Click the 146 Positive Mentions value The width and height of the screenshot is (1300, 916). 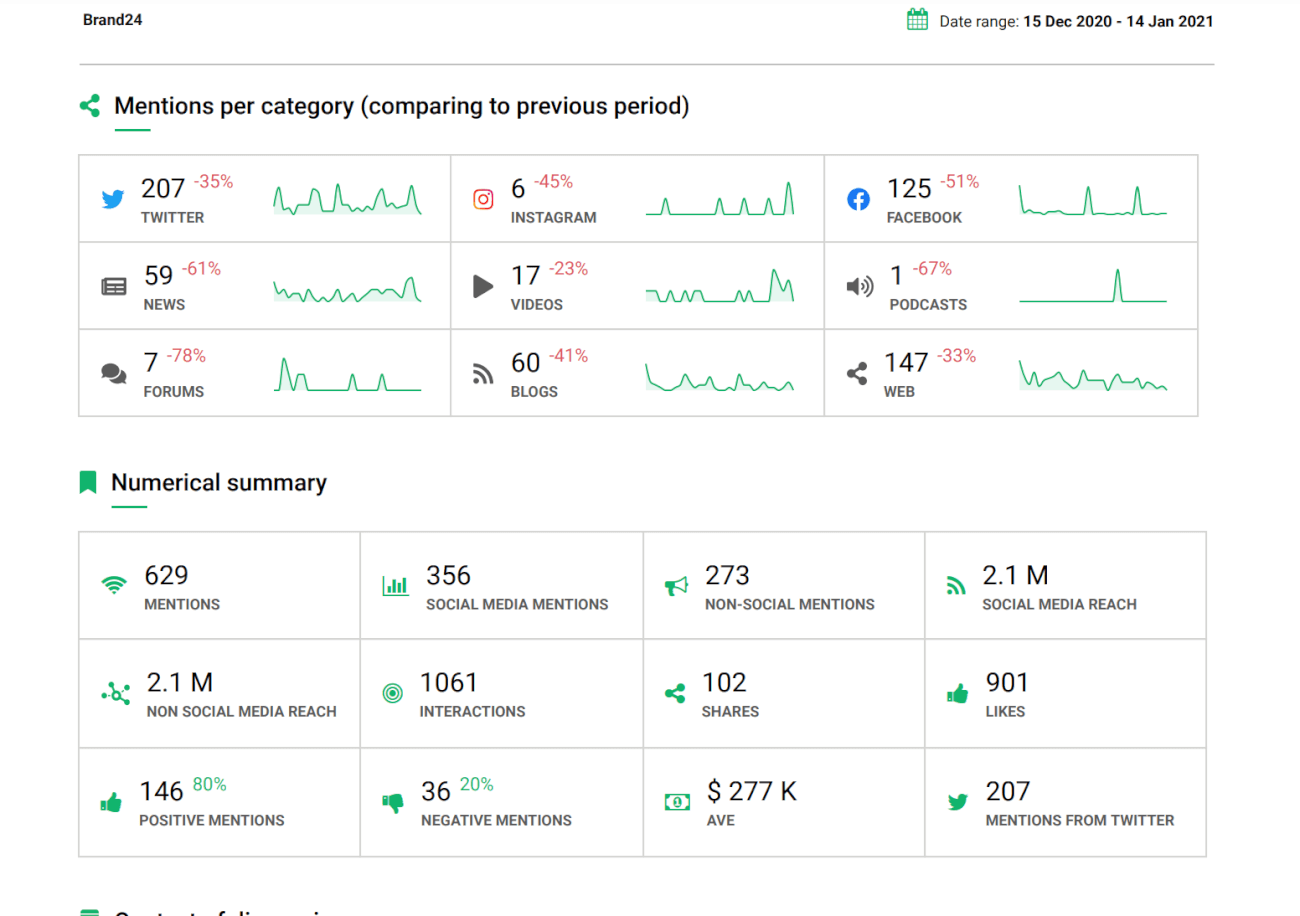pos(161,792)
